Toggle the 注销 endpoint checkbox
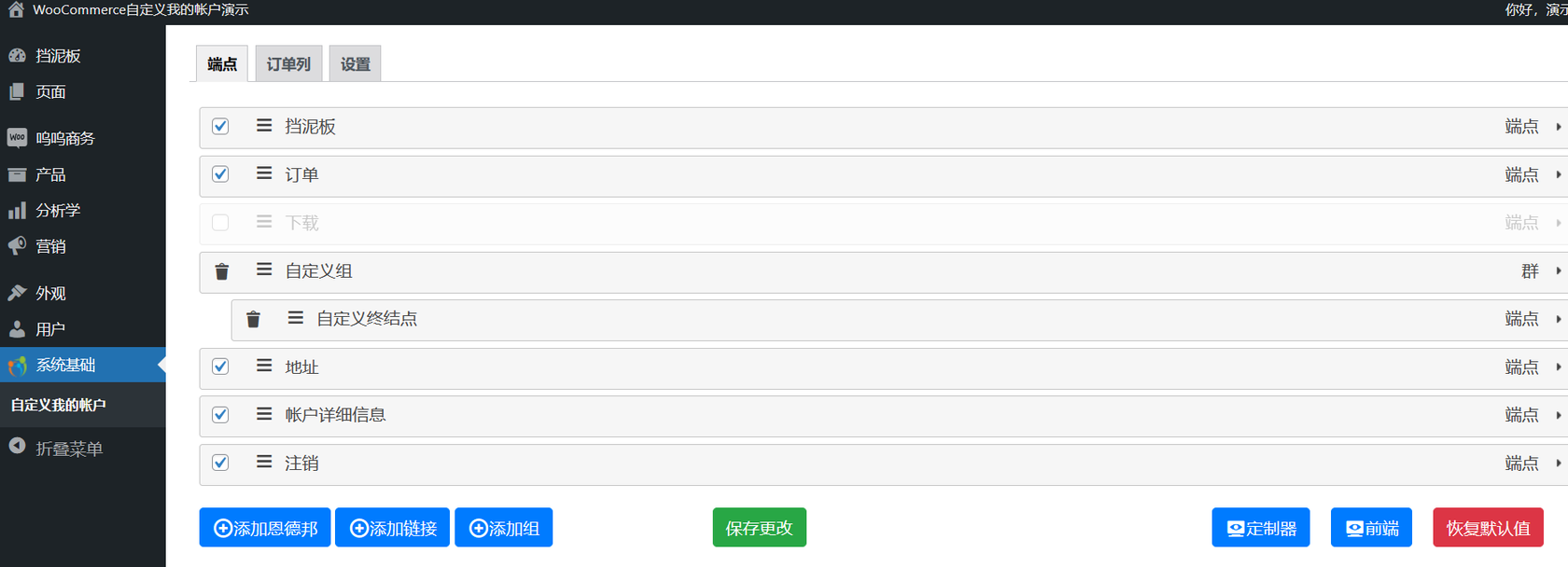The width and height of the screenshot is (1568, 567). point(220,463)
